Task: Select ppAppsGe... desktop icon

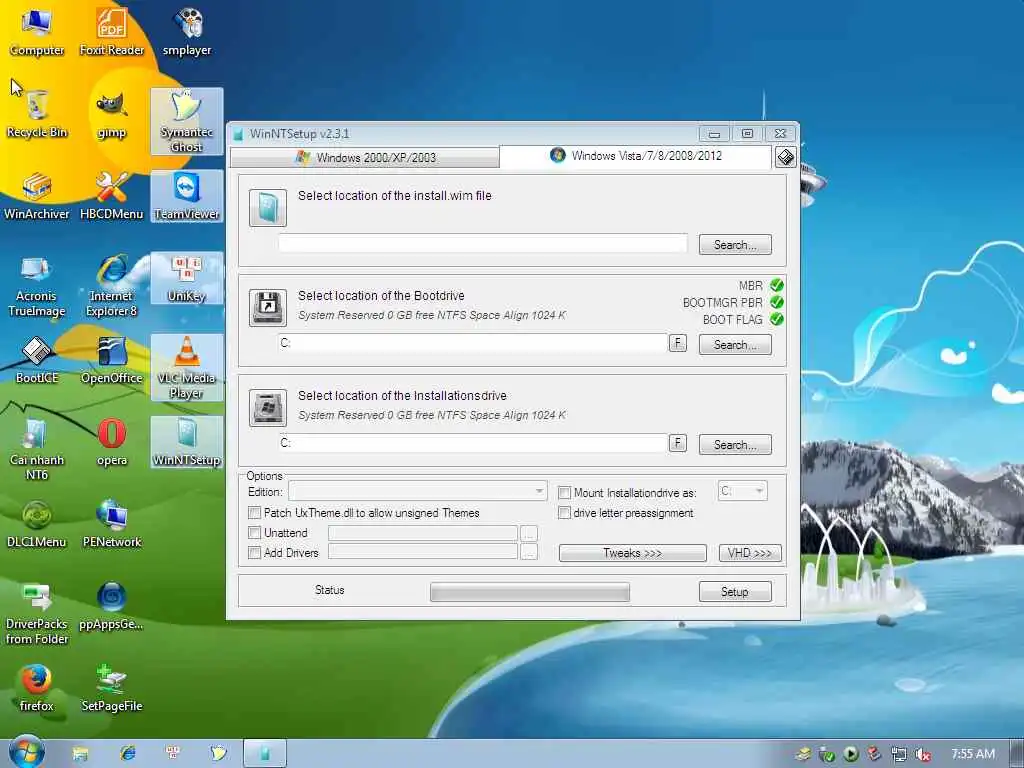Action: pos(112,607)
